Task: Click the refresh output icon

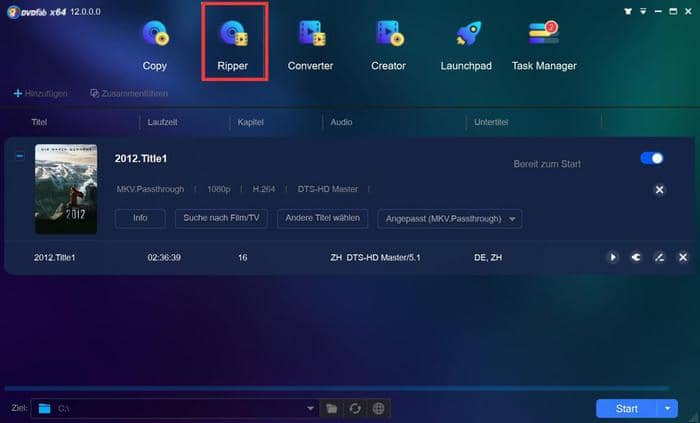Action: (x=355, y=408)
